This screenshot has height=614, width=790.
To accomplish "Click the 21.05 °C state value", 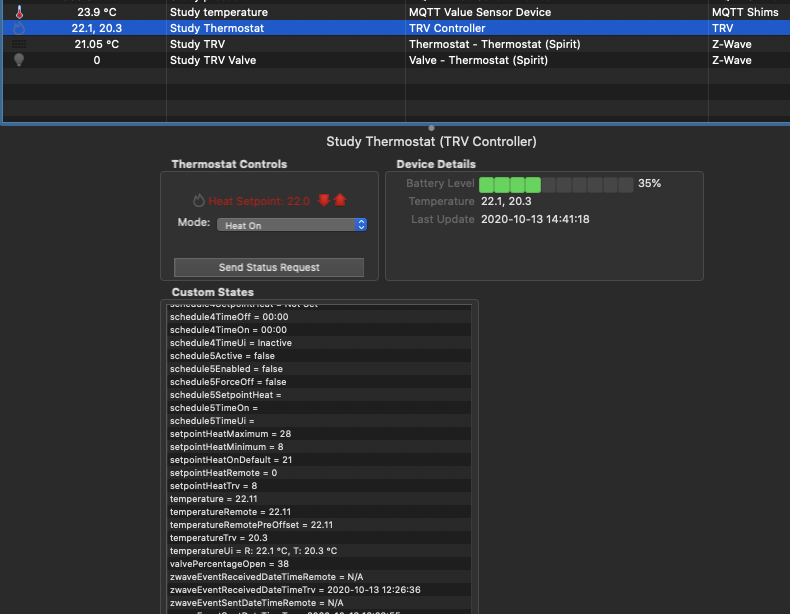I will click(x=97, y=44).
